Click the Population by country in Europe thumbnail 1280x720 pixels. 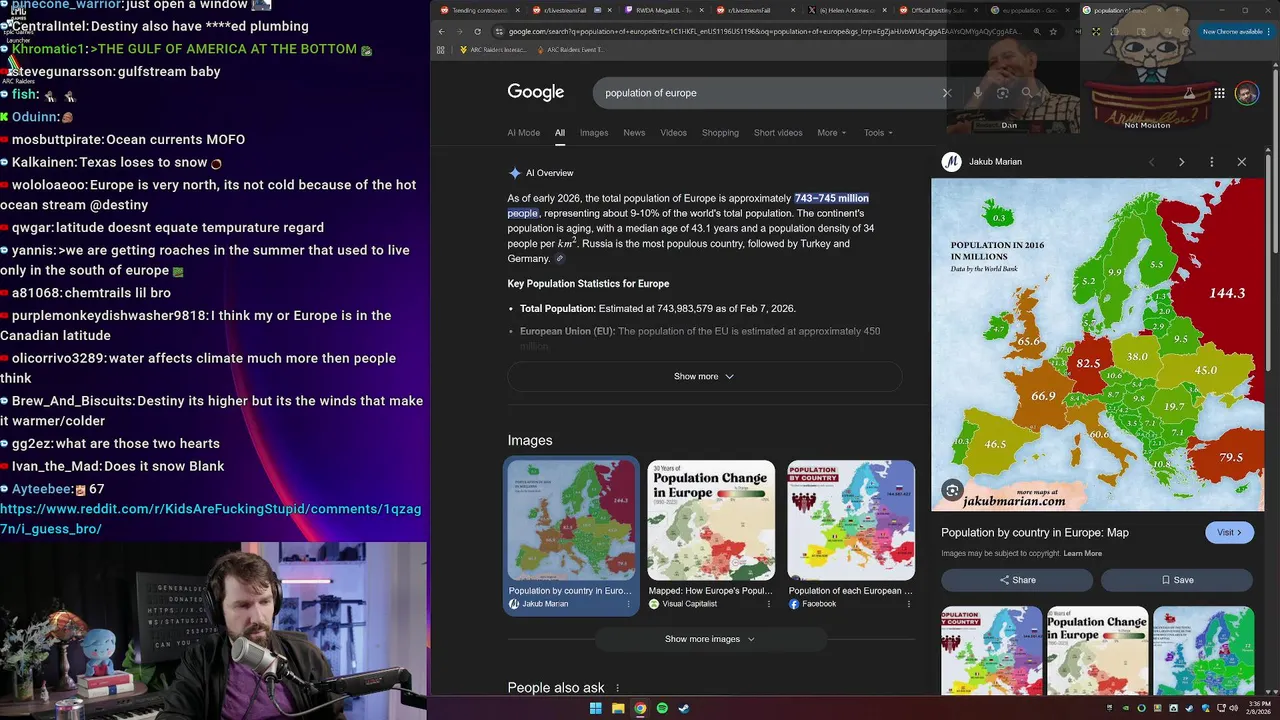tap(571, 521)
